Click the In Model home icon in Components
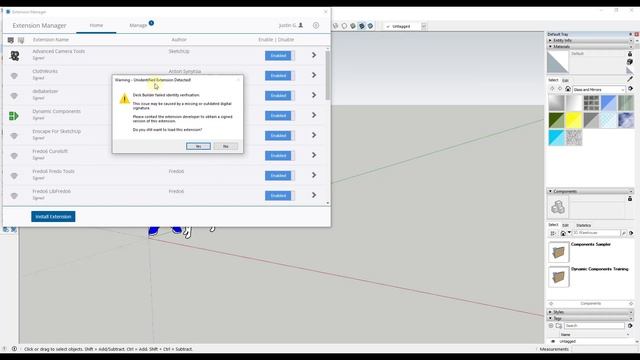This screenshot has width=640, height=360. click(563, 233)
